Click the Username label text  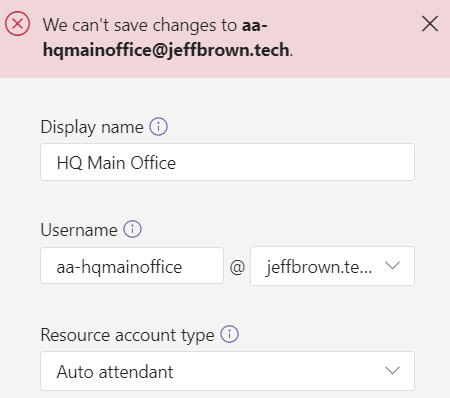79,230
